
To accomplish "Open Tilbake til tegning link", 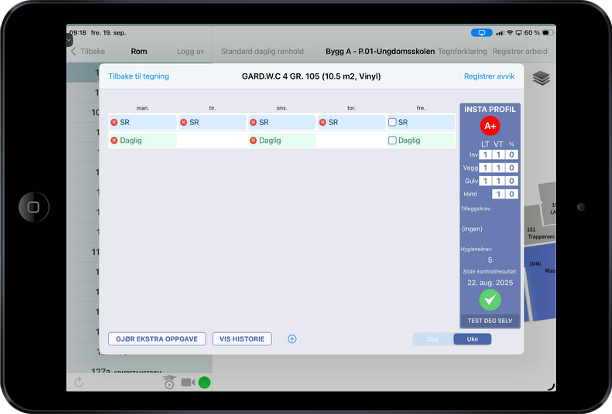I will (138, 76).
